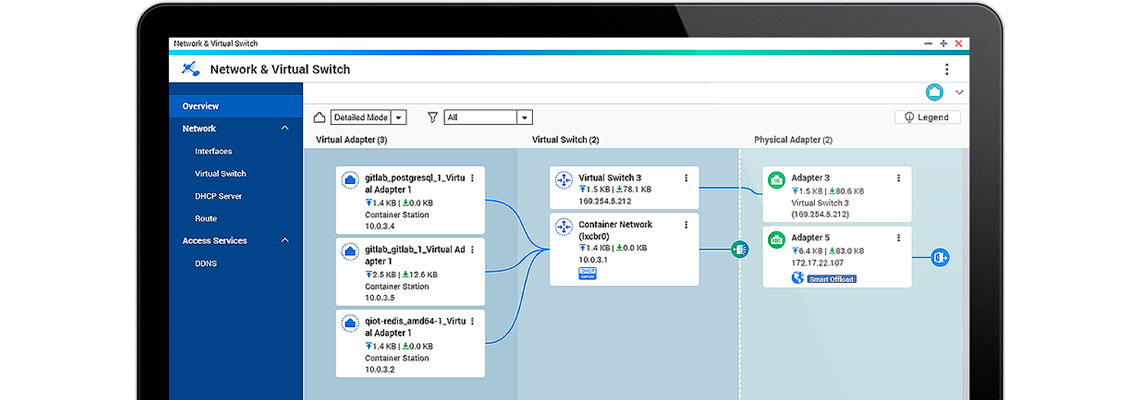
Task: Open the app's main kebab menu in header
Action: 946,69
